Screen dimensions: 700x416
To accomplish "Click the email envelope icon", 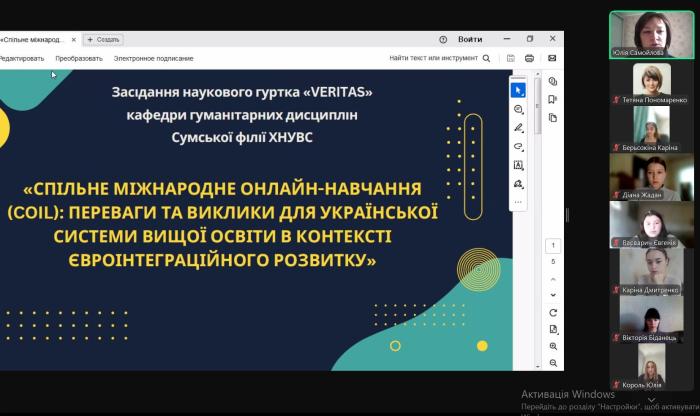I will pyautogui.click(x=551, y=59).
